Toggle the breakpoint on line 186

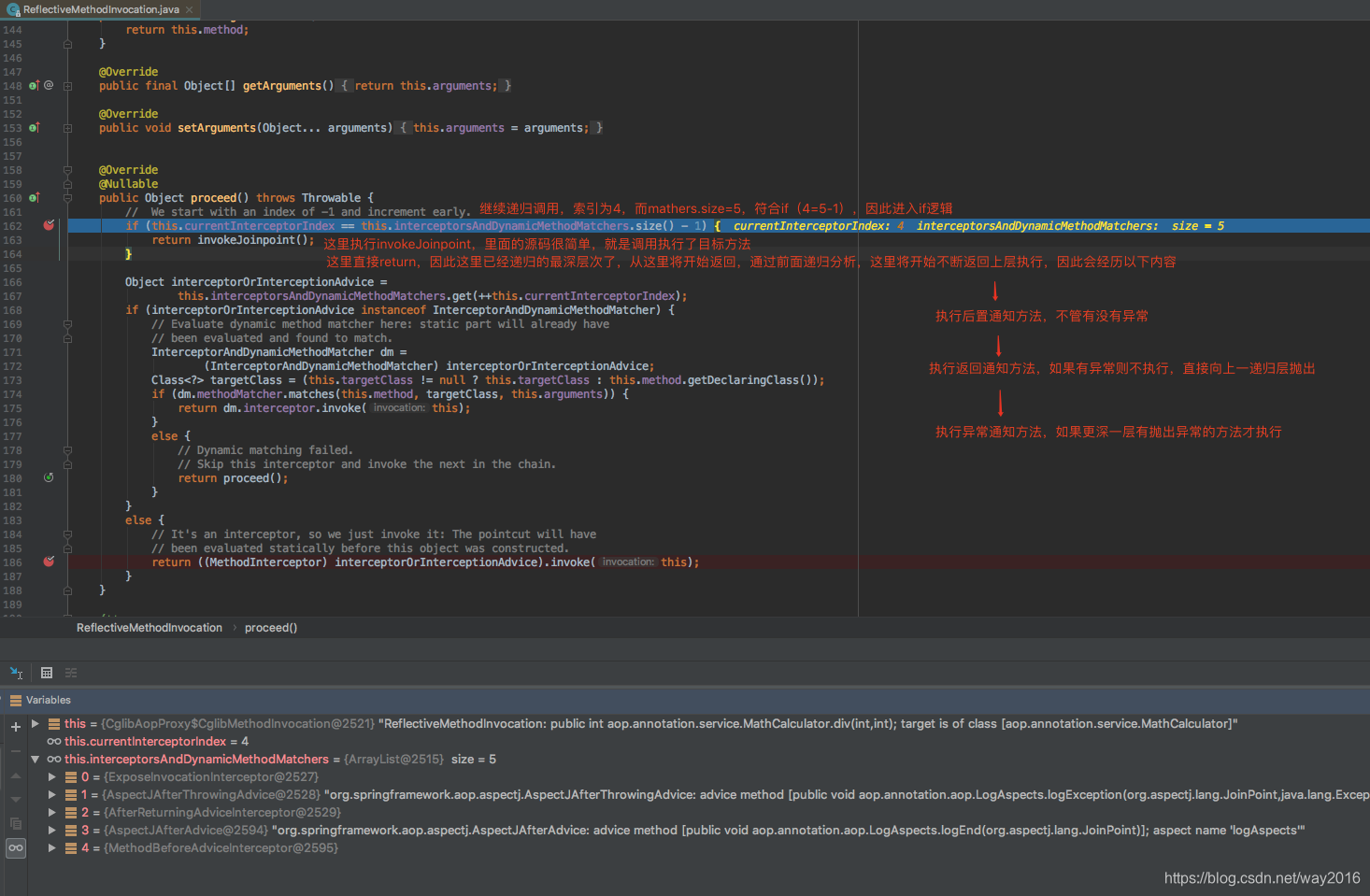(49, 562)
